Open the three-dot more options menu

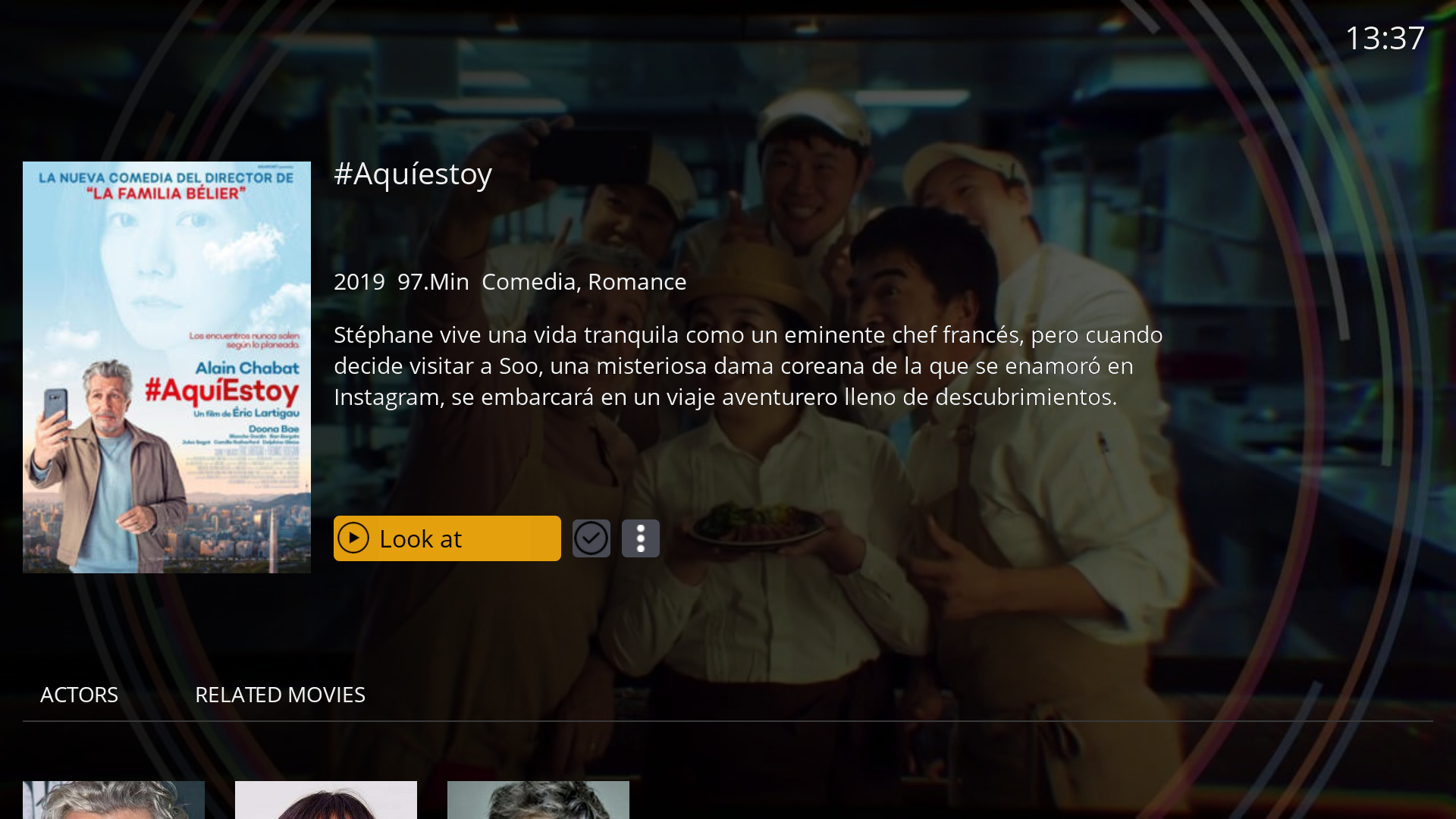tap(641, 538)
